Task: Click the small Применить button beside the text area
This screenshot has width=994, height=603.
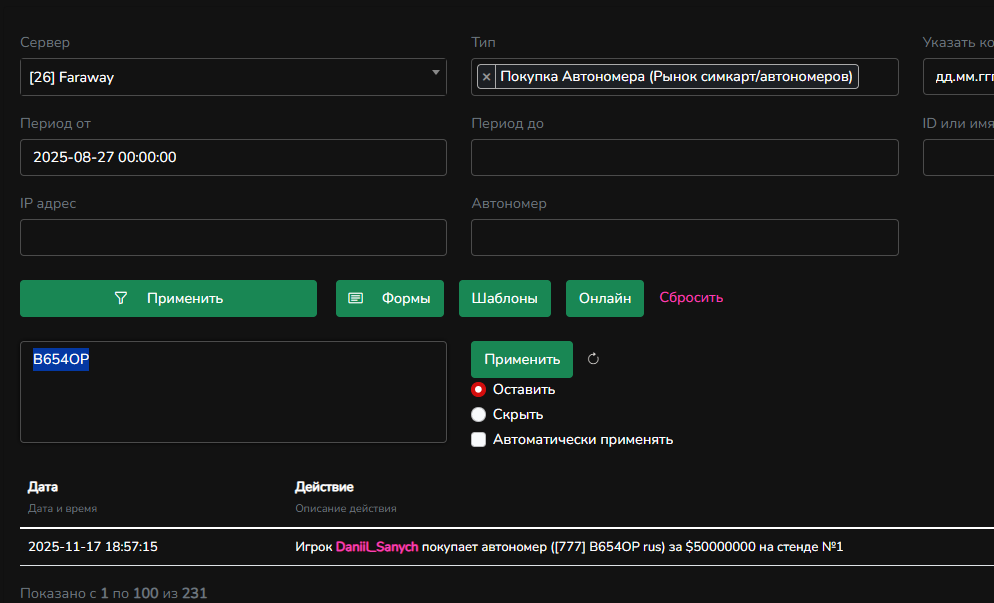Action: 522,360
